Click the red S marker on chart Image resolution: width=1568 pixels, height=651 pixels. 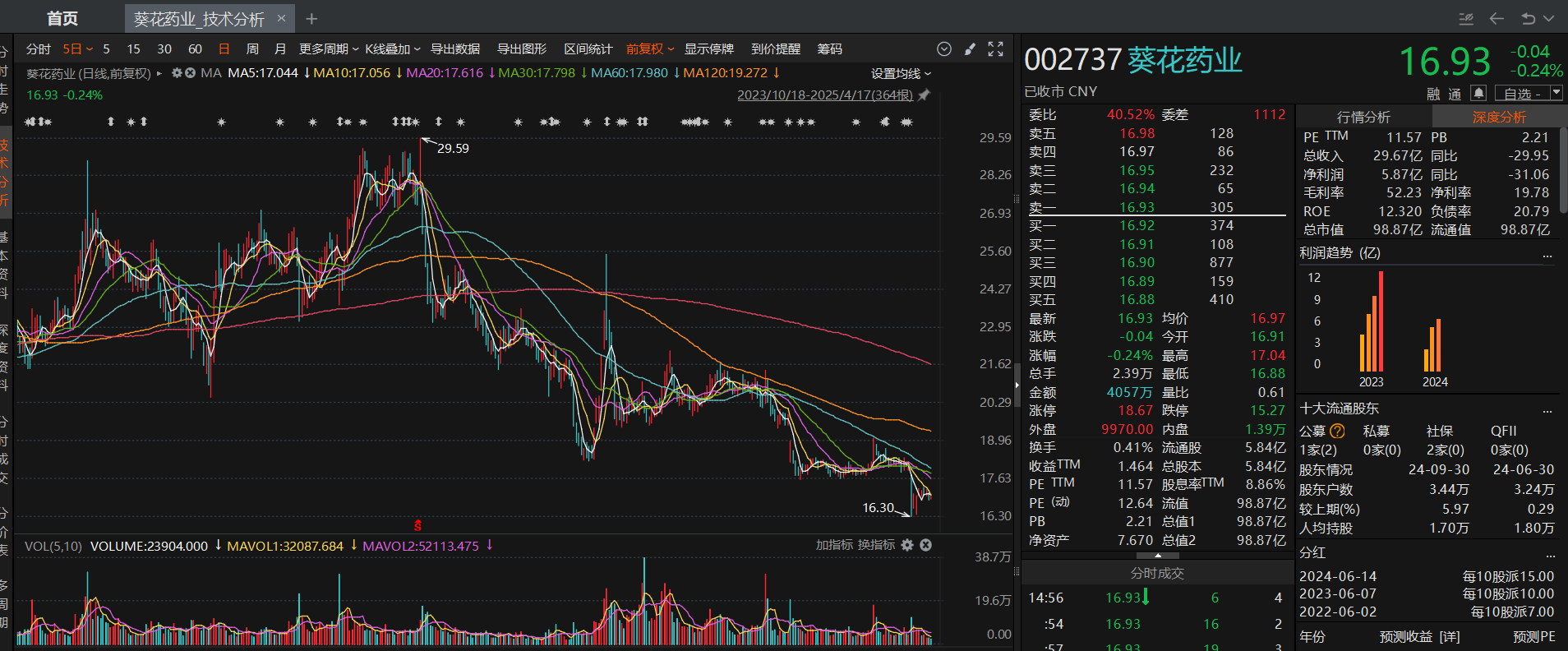click(x=417, y=525)
